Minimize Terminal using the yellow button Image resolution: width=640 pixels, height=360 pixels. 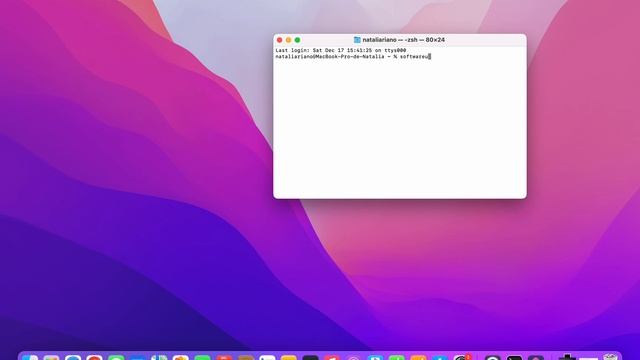click(289, 40)
